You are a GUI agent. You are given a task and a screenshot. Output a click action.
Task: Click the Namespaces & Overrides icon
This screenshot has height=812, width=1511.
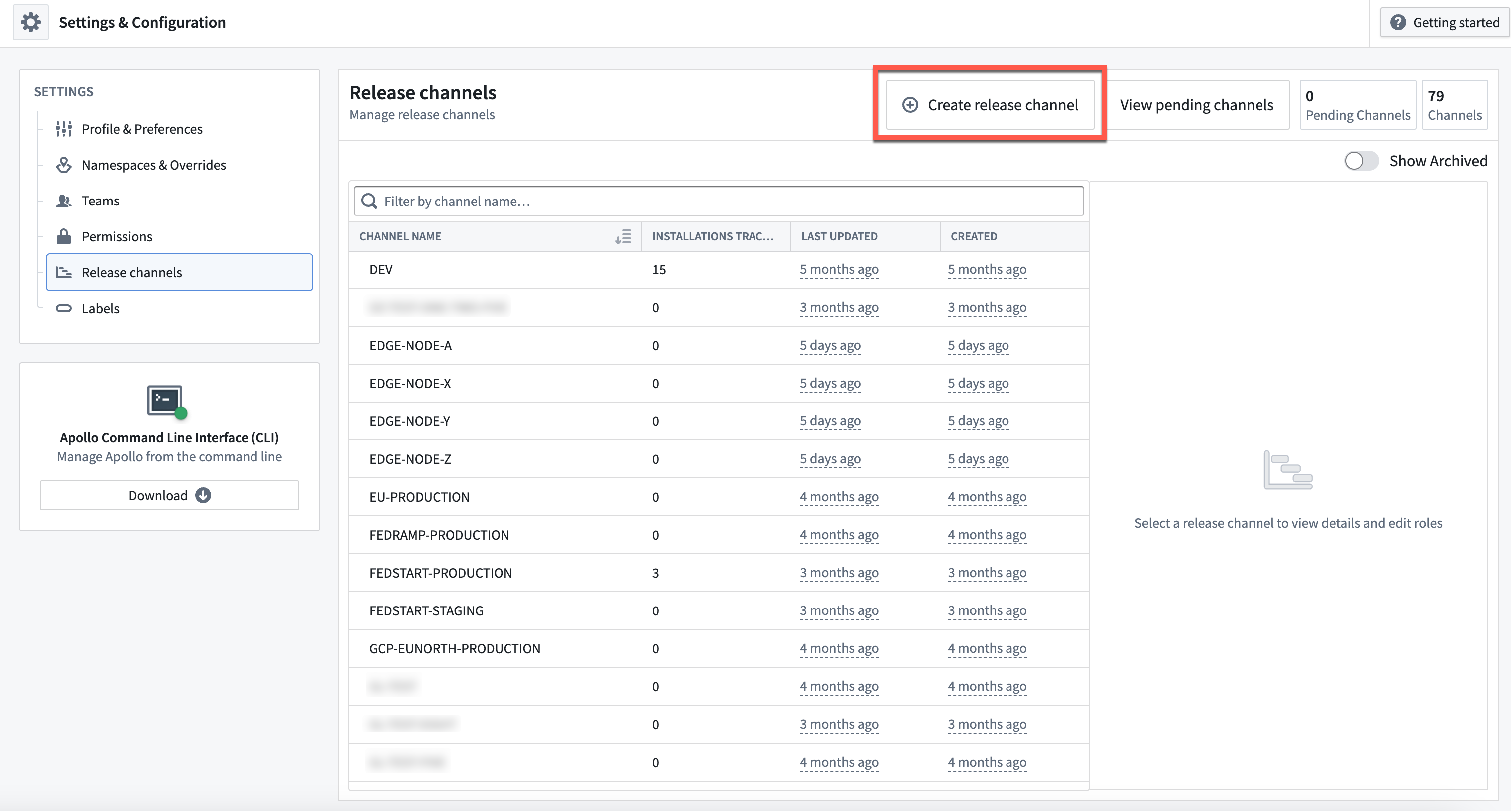pyautogui.click(x=63, y=165)
